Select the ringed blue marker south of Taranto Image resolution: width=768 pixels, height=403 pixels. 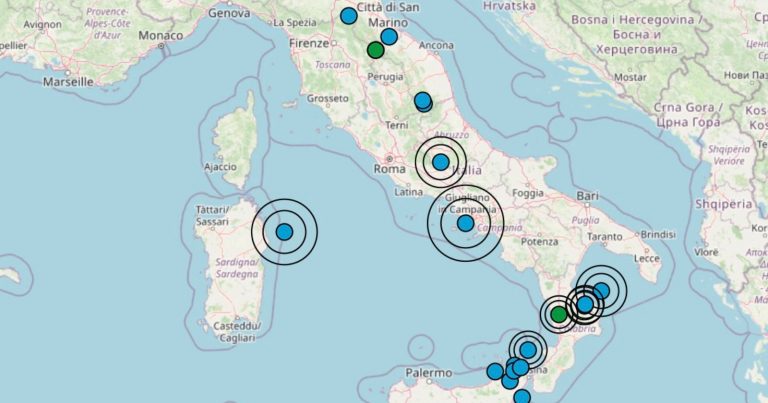pos(601,291)
